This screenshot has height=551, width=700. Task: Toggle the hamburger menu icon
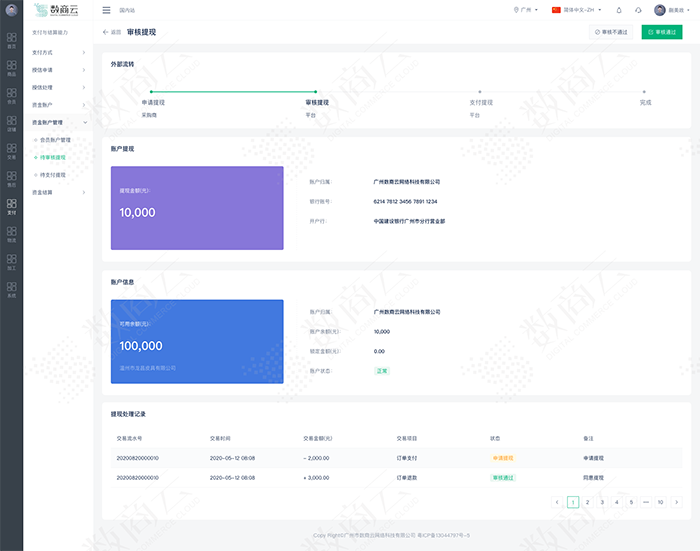tap(106, 10)
